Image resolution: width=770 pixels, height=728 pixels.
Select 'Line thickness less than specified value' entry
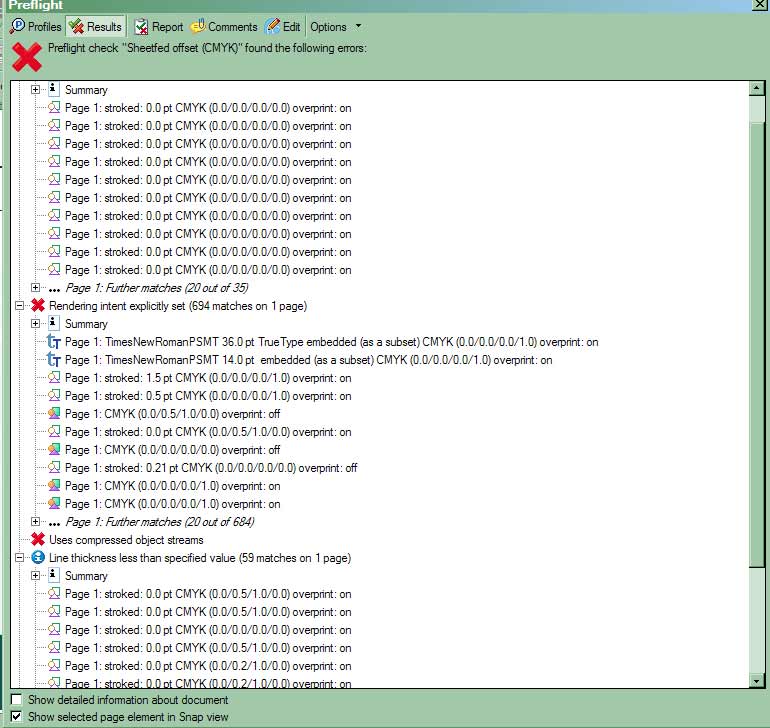pyautogui.click(x=200, y=558)
